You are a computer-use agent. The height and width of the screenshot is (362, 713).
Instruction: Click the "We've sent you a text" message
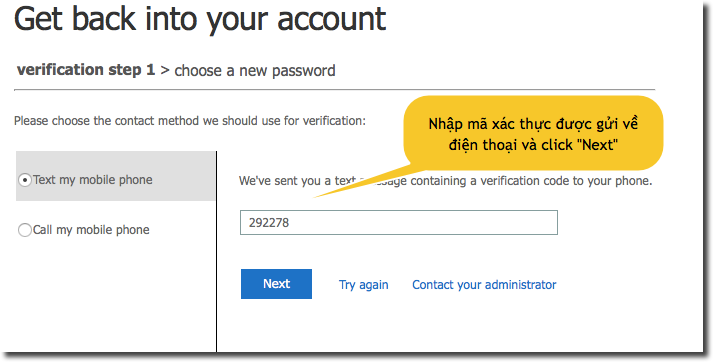446,181
